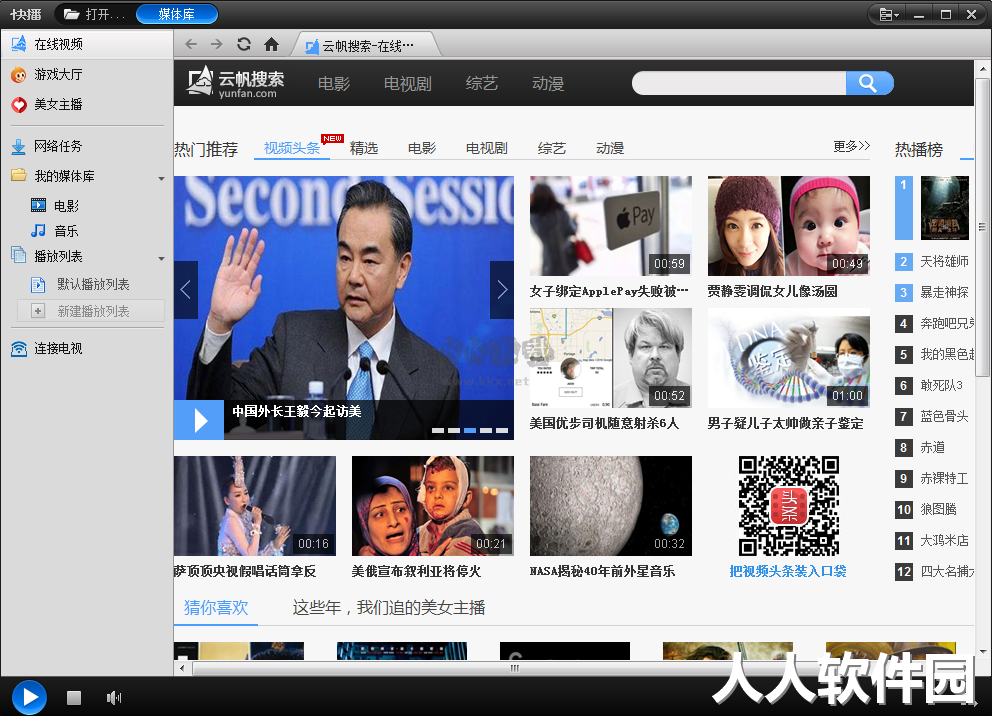Open 美国优步司机随意射杀6人 video

611,358
